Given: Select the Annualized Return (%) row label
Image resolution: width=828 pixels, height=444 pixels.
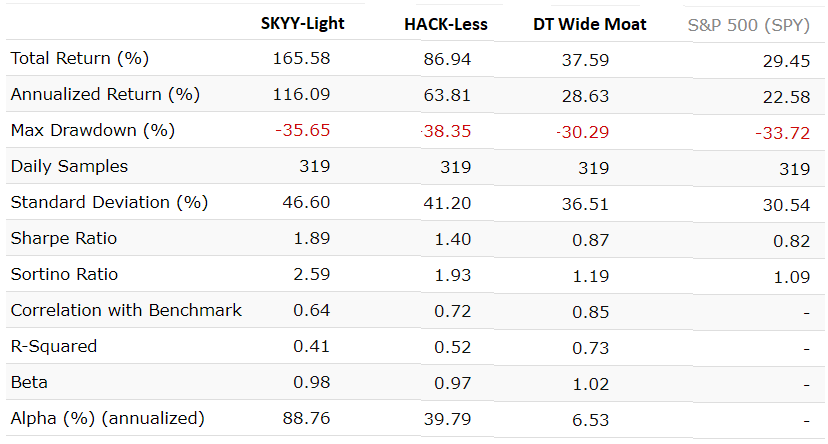Looking at the screenshot, I should (x=105, y=94).
